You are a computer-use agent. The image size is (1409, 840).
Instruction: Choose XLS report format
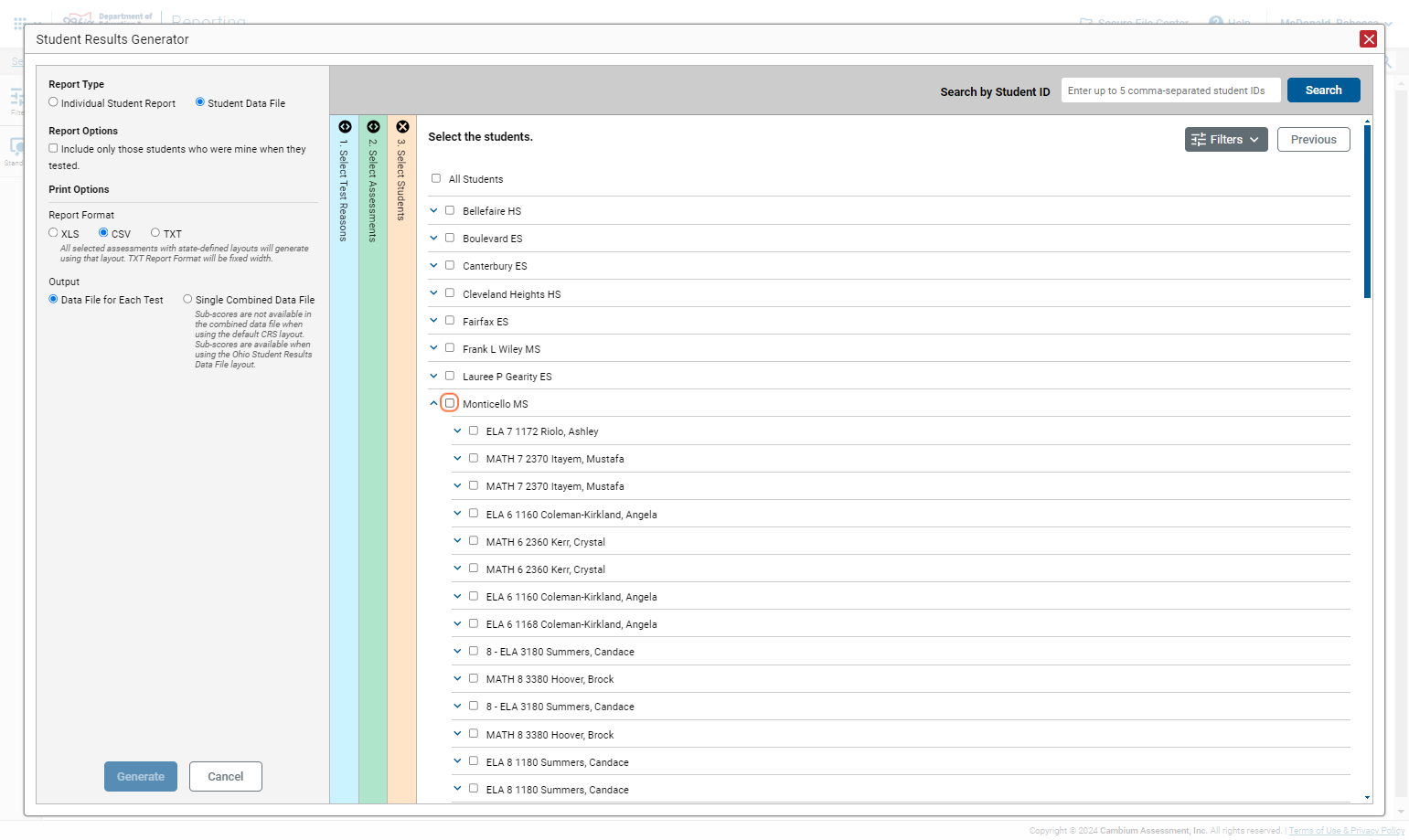pyautogui.click(x=53, y=233)
